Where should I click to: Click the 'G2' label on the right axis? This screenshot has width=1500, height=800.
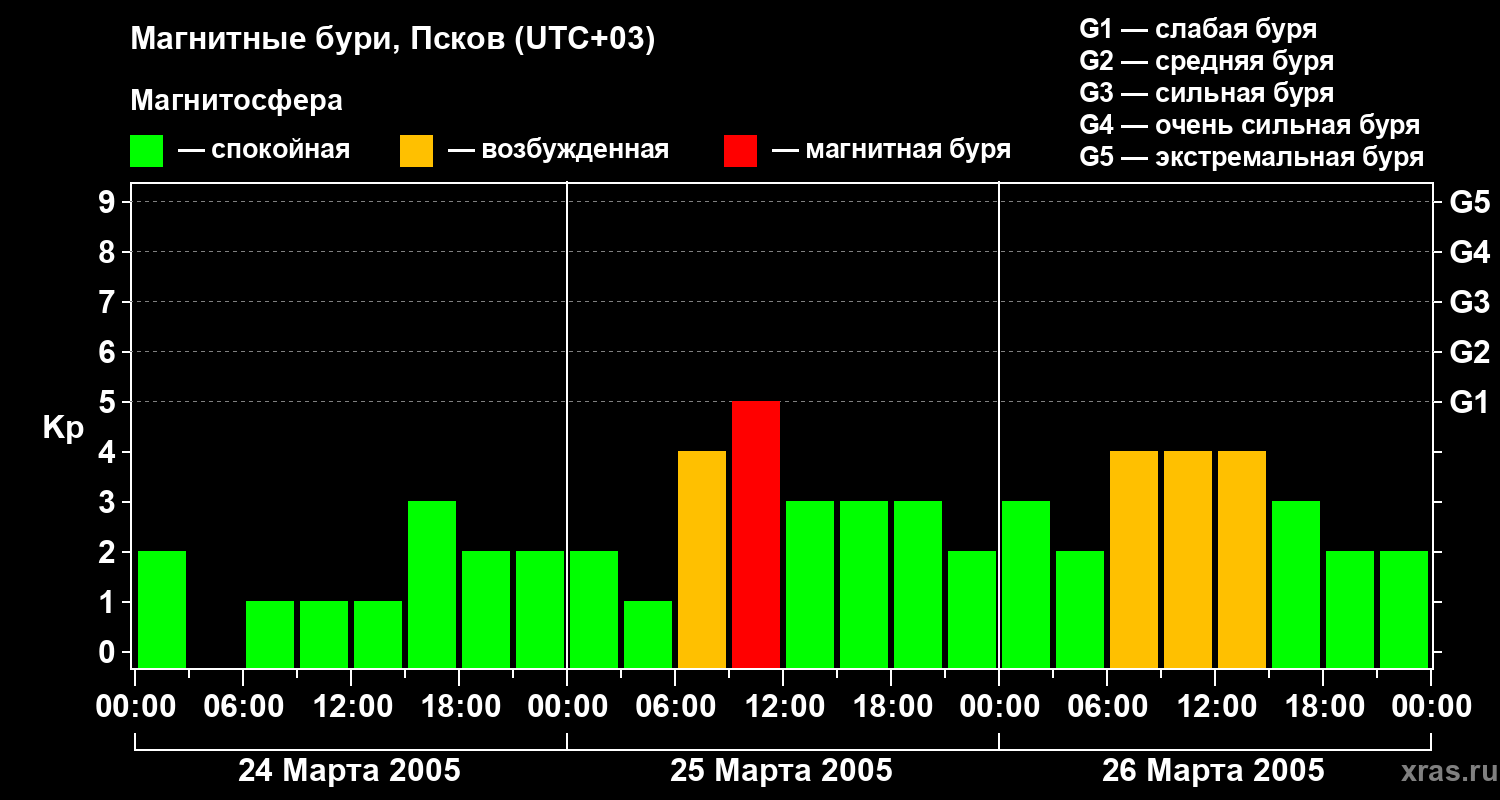point(1469,352)
